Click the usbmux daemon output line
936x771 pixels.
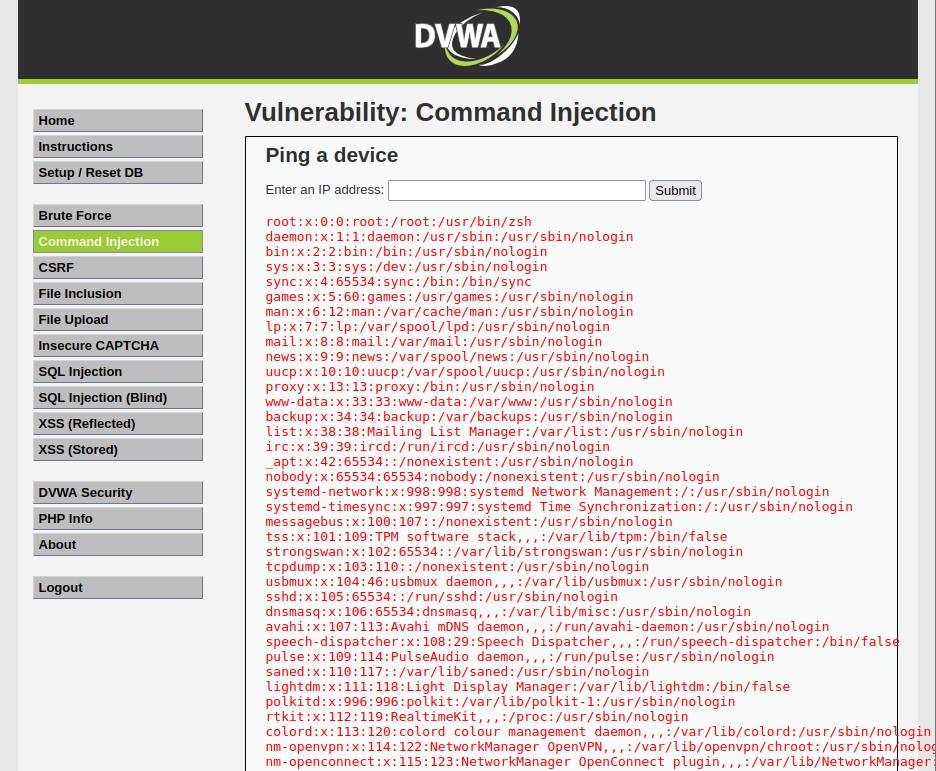524,582
